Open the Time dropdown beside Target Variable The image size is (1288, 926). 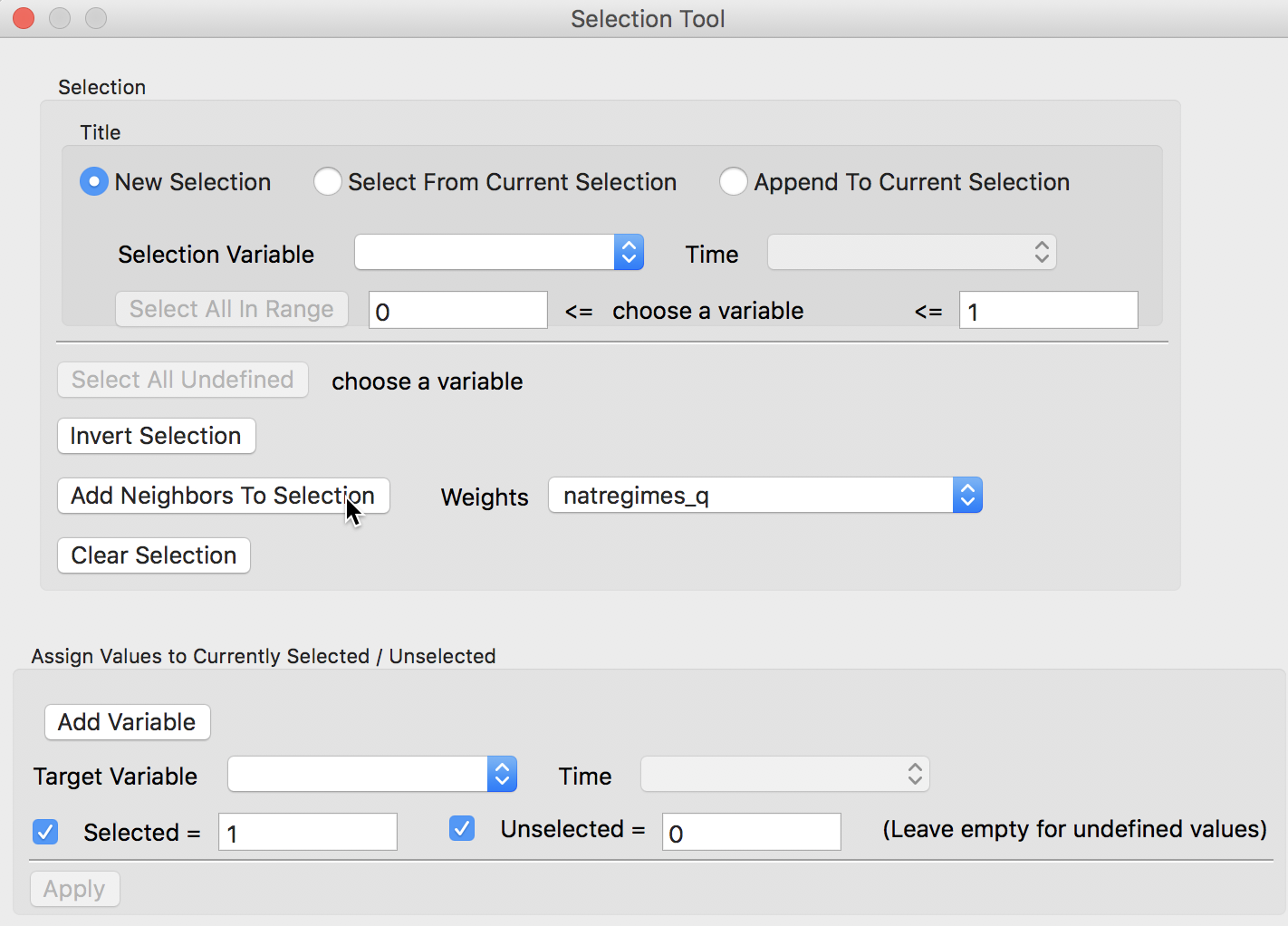click(785, 774)
